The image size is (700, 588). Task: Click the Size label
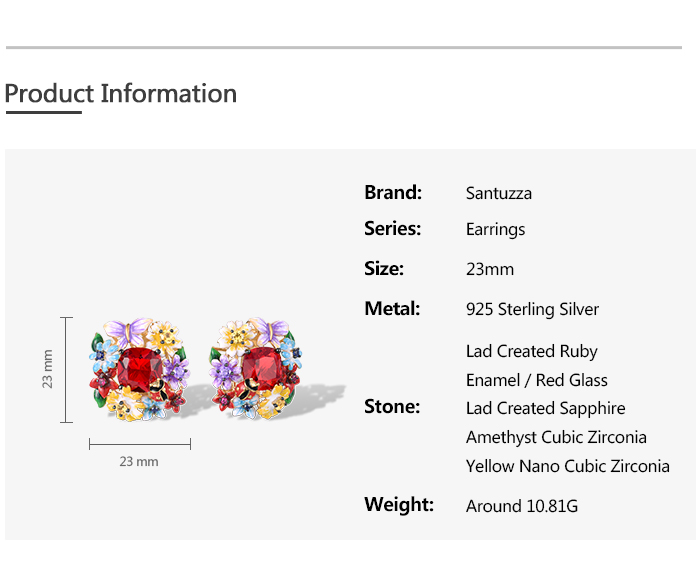(384, 269)
